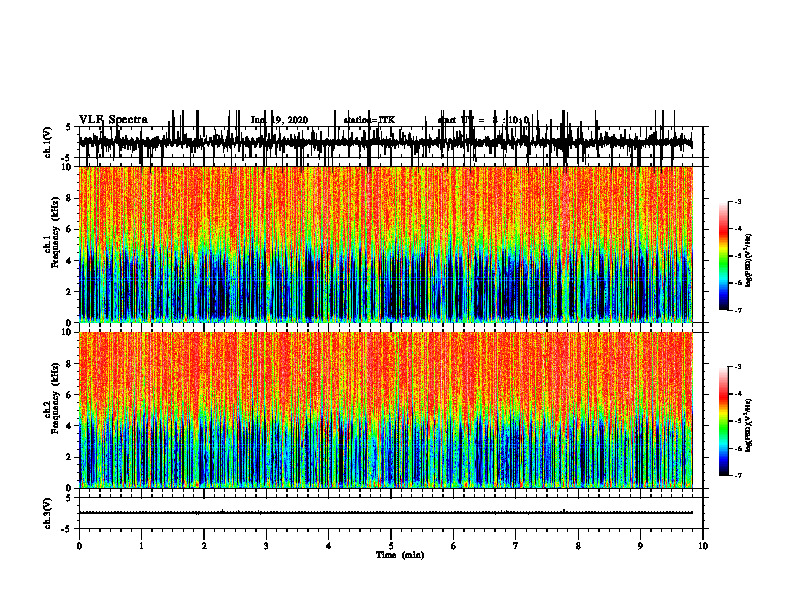Image resolution: width=792 pixels, height=612 pixels.
Task: Click the ch.1 color scale '-3' label
Action: point(738,201)
